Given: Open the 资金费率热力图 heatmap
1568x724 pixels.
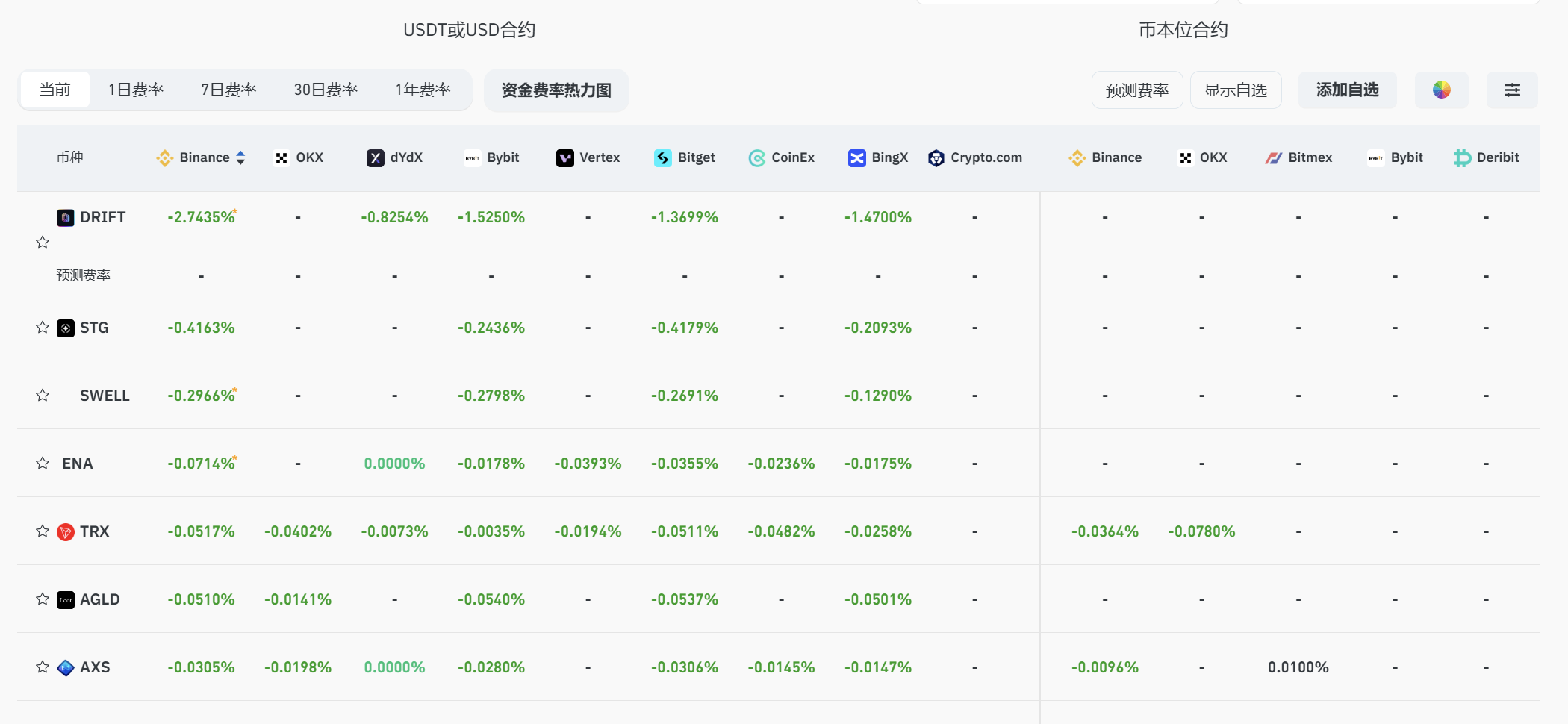Looking at the screenshot, I should click(556, 90).
